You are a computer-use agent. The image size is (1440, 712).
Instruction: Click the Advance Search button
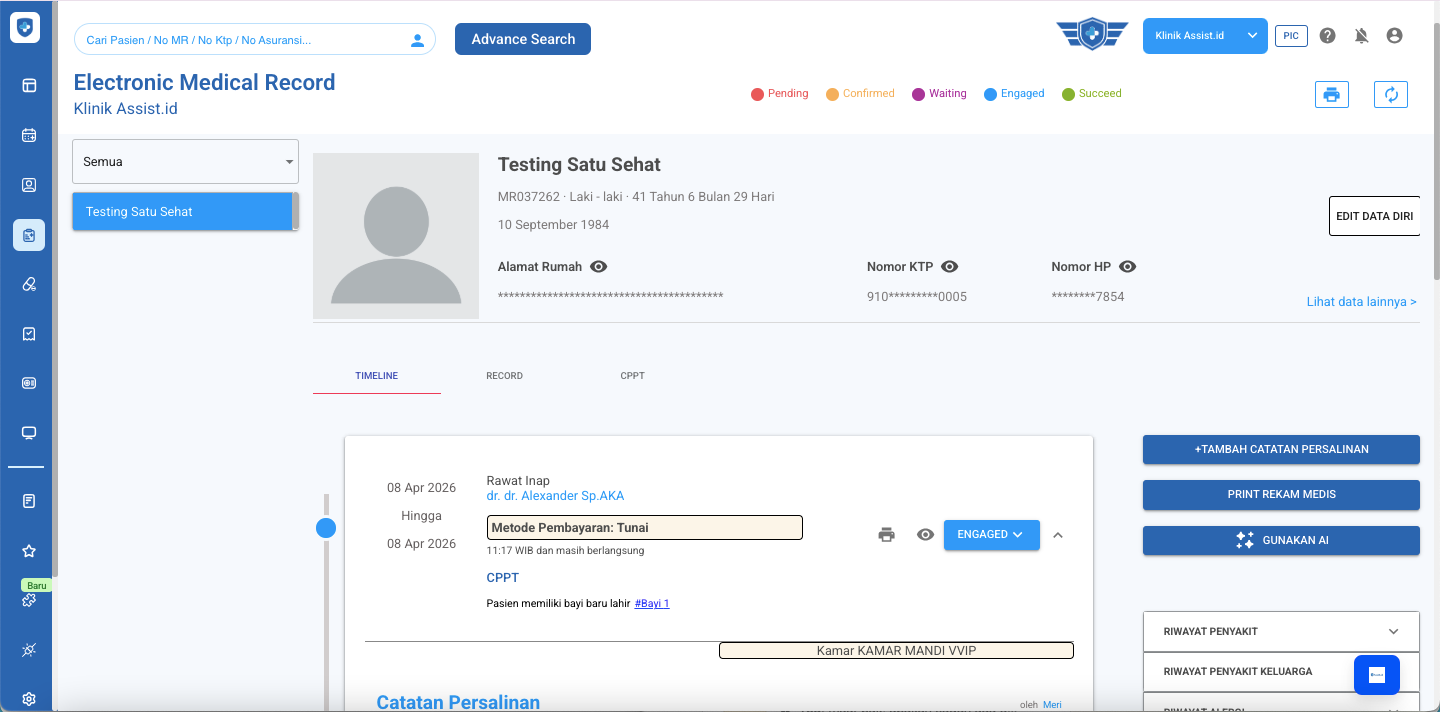[x=522, y=39]
